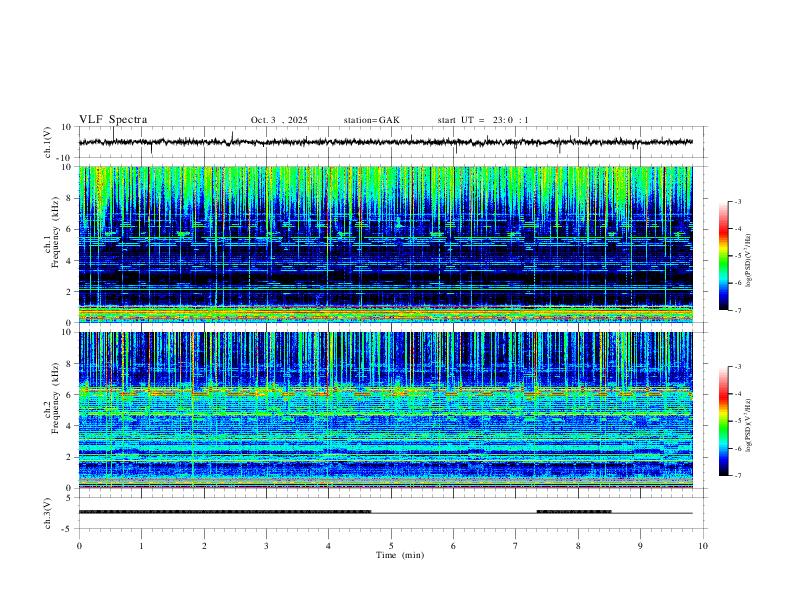
Task: Click time axis tick label "2"
Action: (x=204, y=546)
